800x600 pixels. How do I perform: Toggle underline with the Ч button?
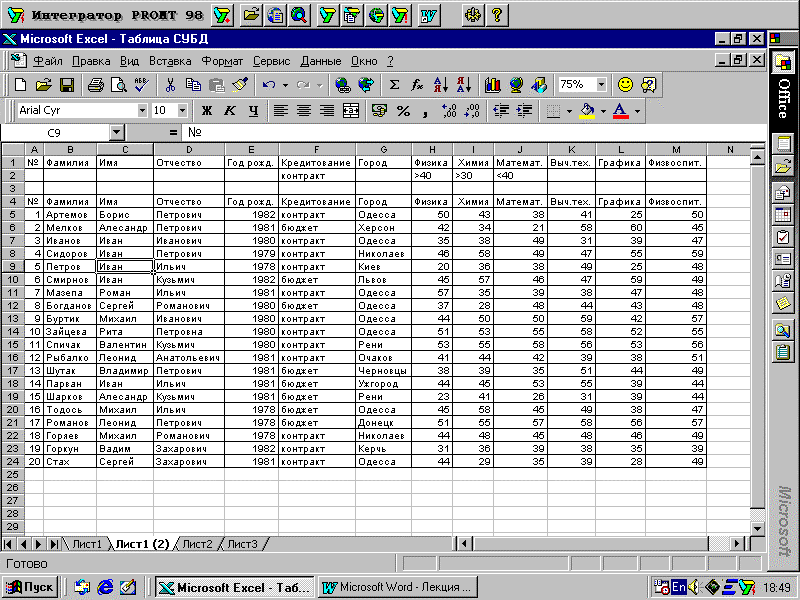tap(253, 111)
